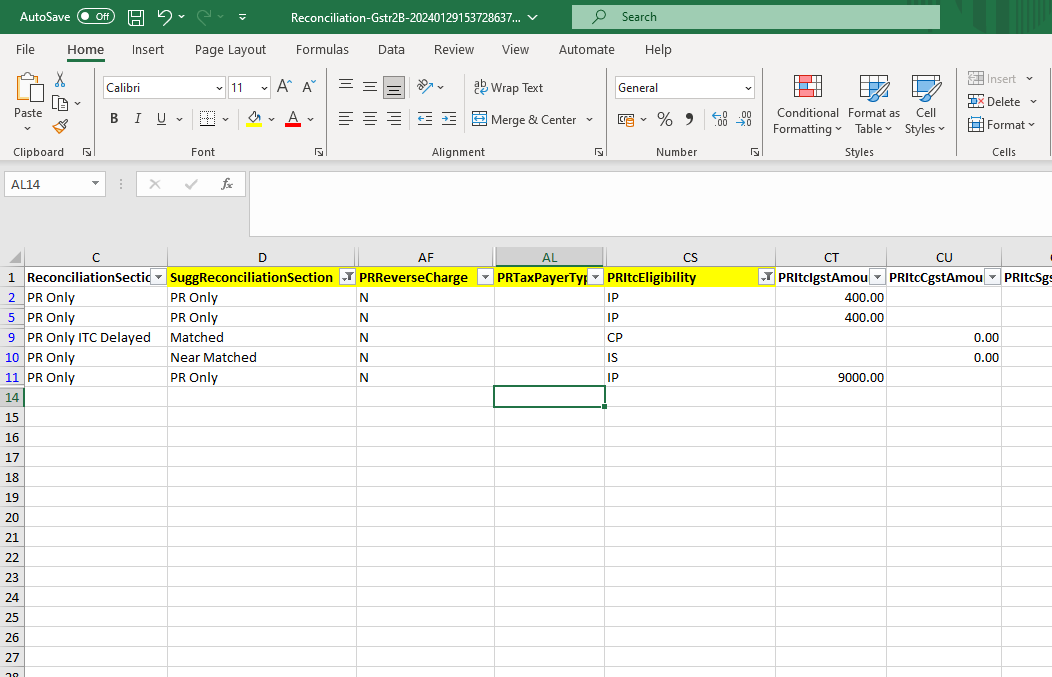Screen dimensions: 1052x677
Task: Click the Middle Align icon
Action: point(370,87)
